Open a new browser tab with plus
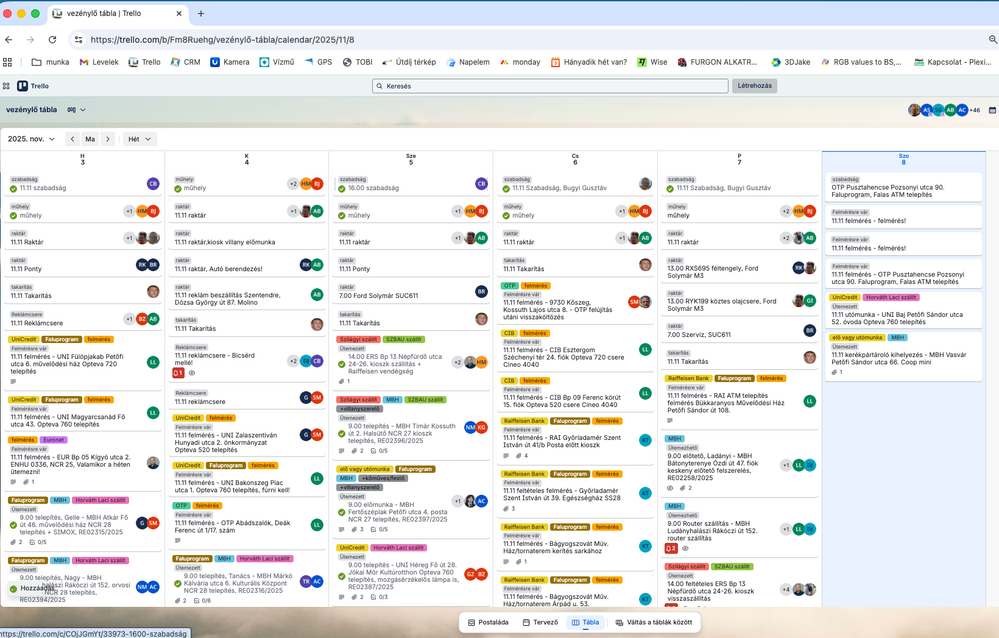Viewport: 999px width, 638px height. tap(201, 13)
